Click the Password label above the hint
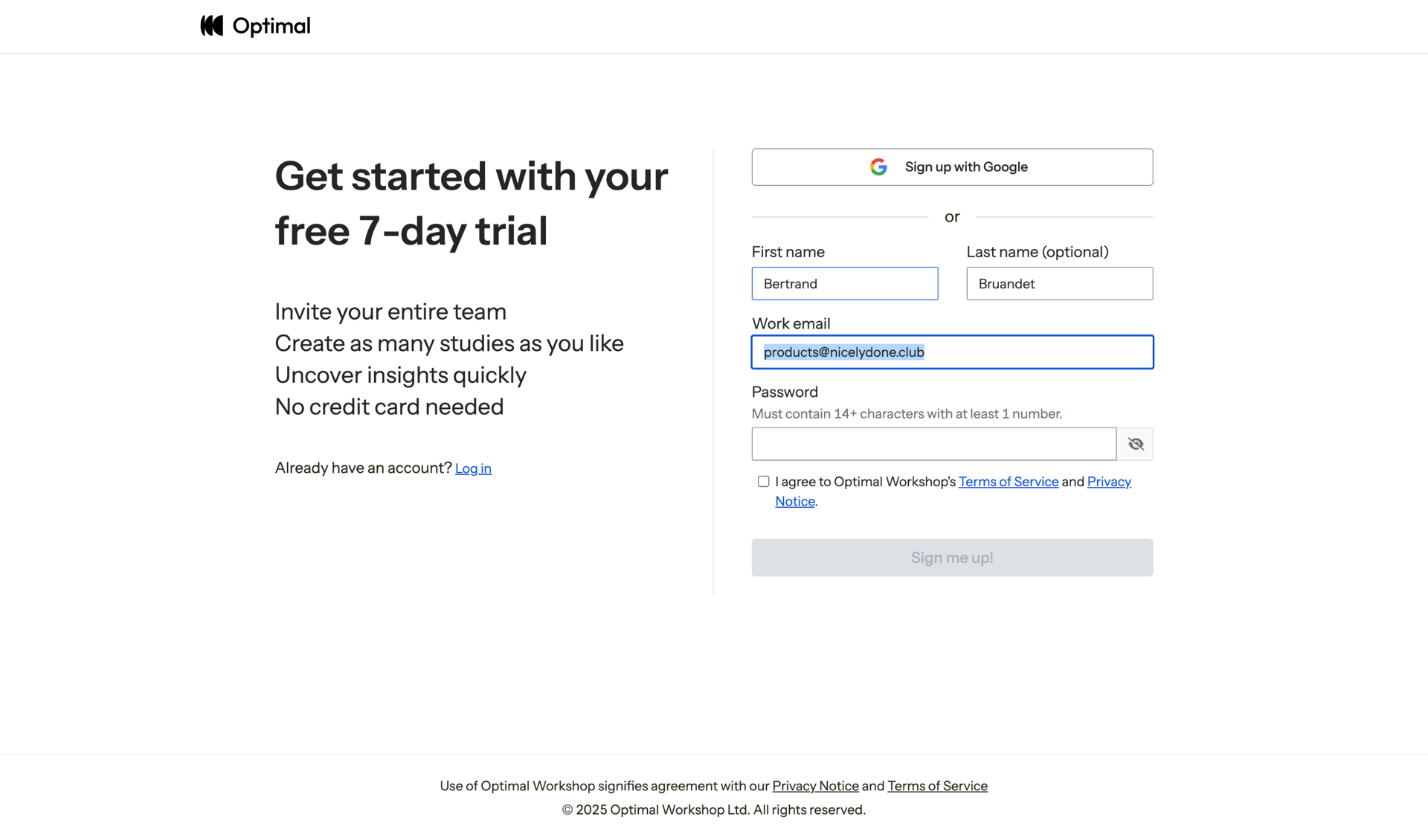This screenshot has height=840, width=1428. click(785, 392)
